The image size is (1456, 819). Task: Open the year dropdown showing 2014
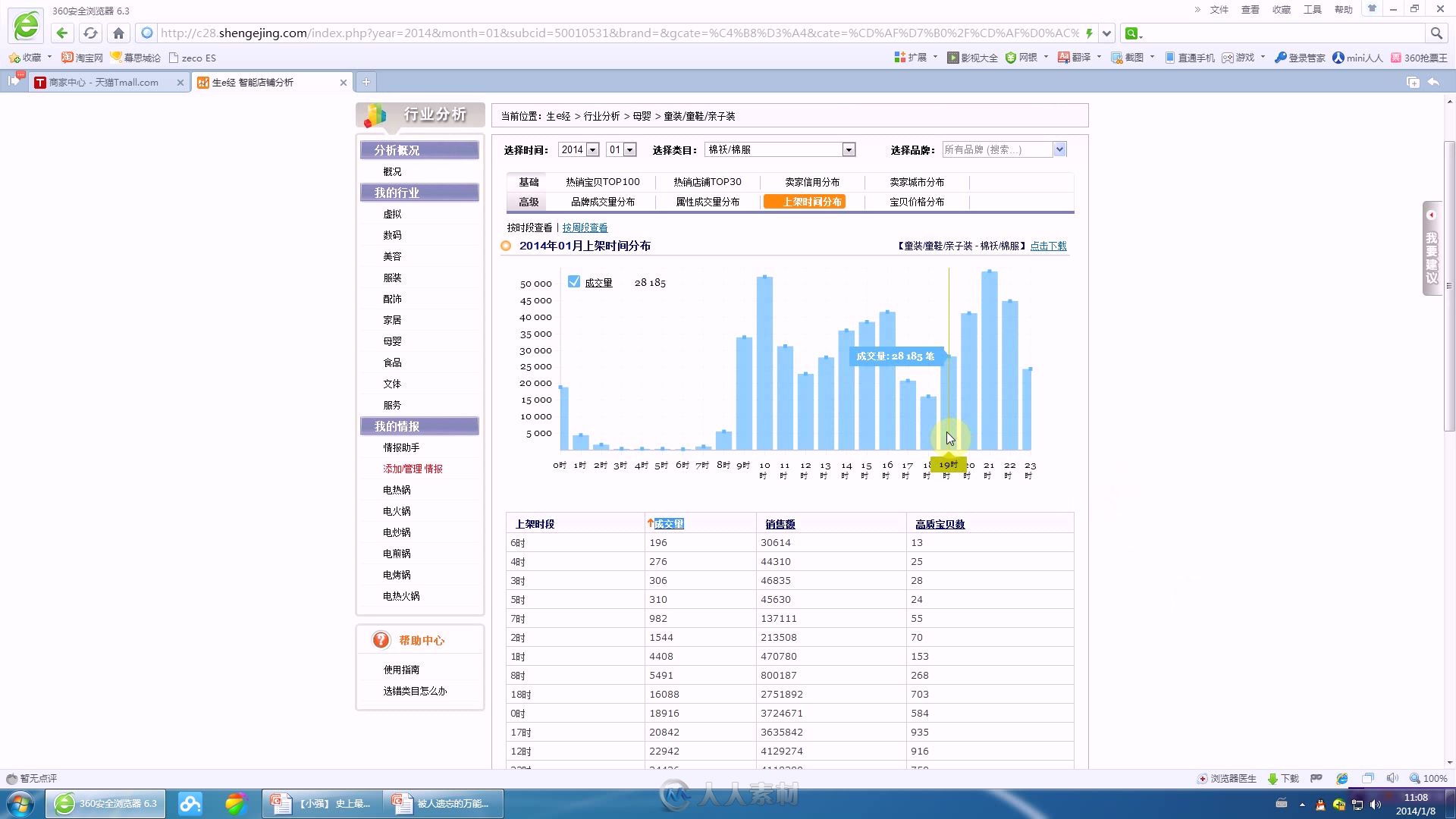point(579,149)
